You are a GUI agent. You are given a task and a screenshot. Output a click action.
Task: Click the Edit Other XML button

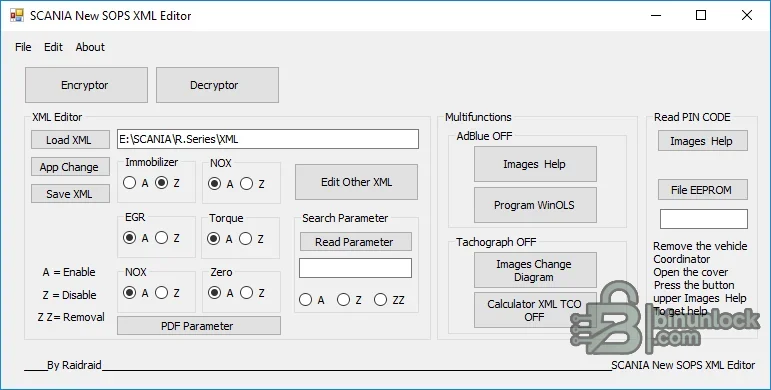[x=356, y=182]
